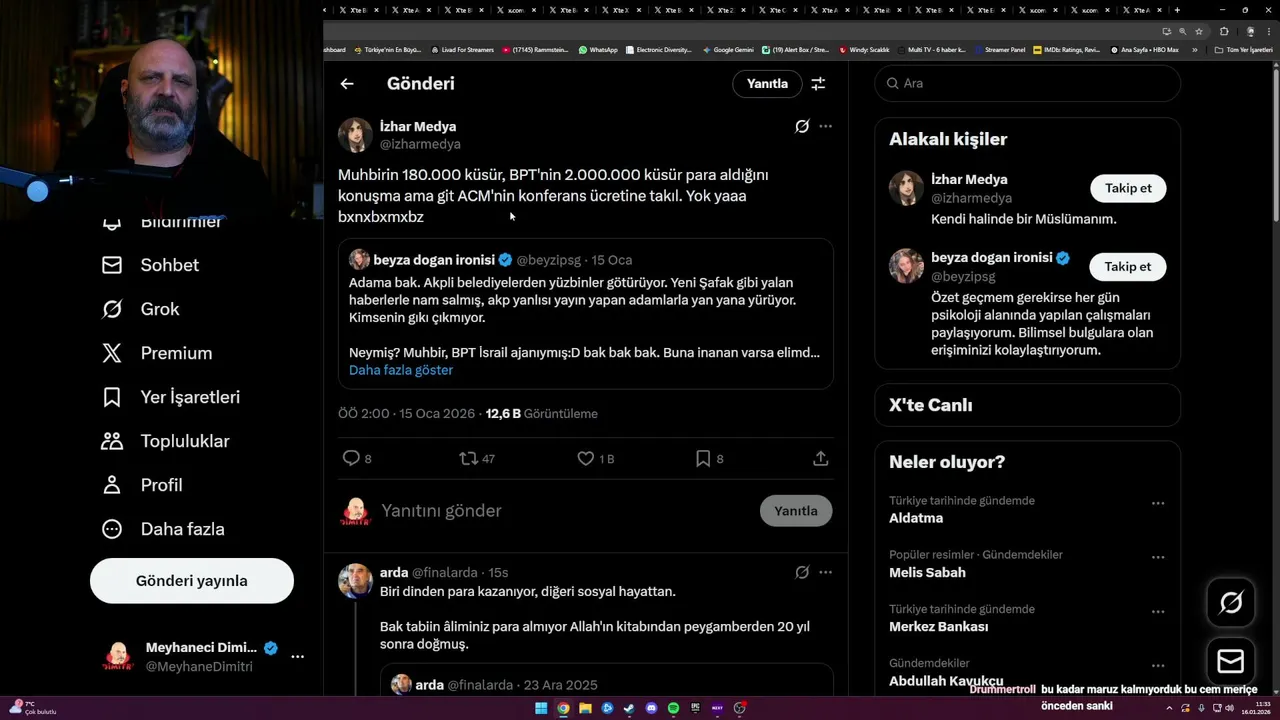Viewport: 1280px width, 720px height.
Task: Click Yanıtını gönder reply field
Action: pos(565,511)
